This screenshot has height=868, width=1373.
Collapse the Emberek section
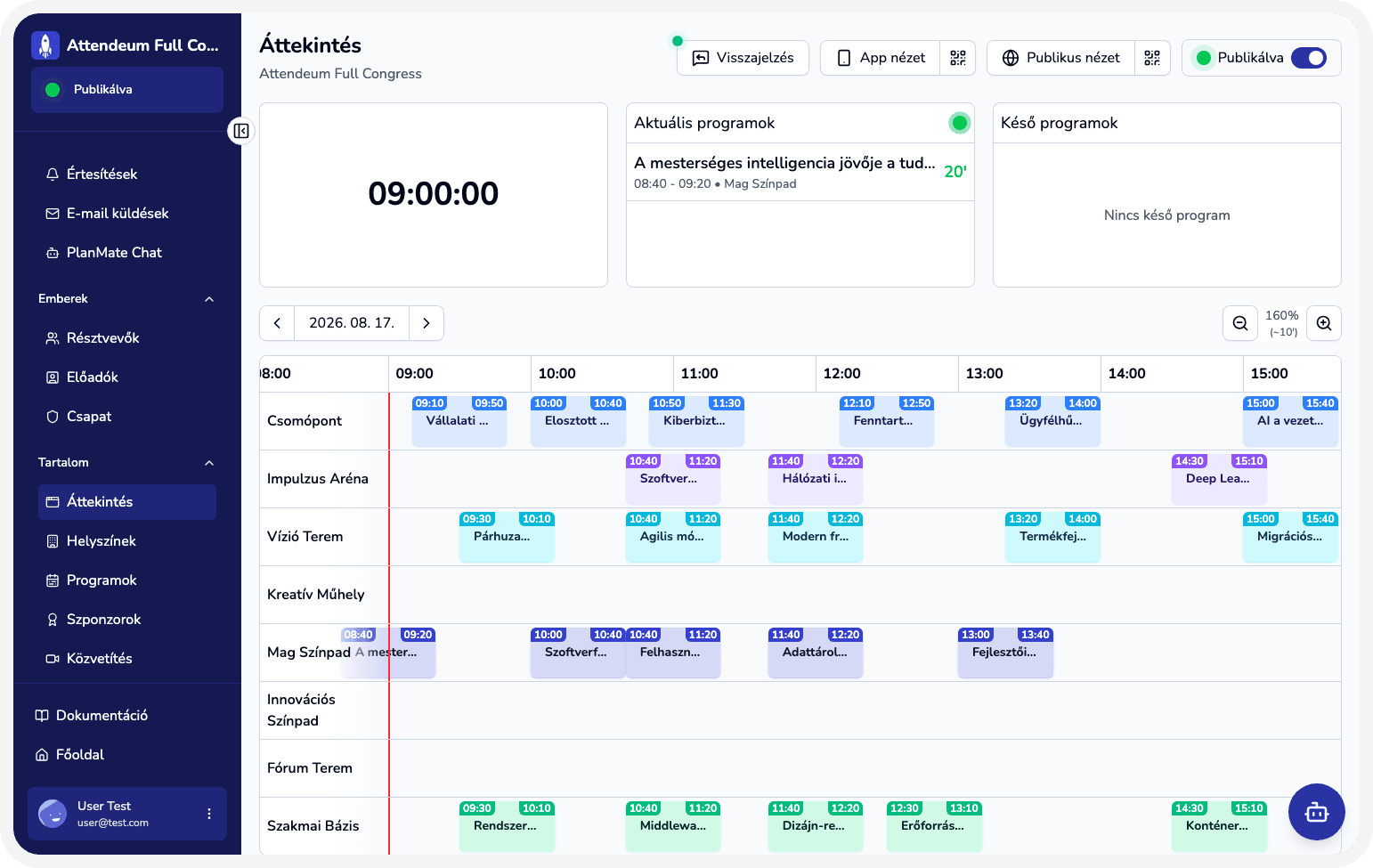(209, 299)
